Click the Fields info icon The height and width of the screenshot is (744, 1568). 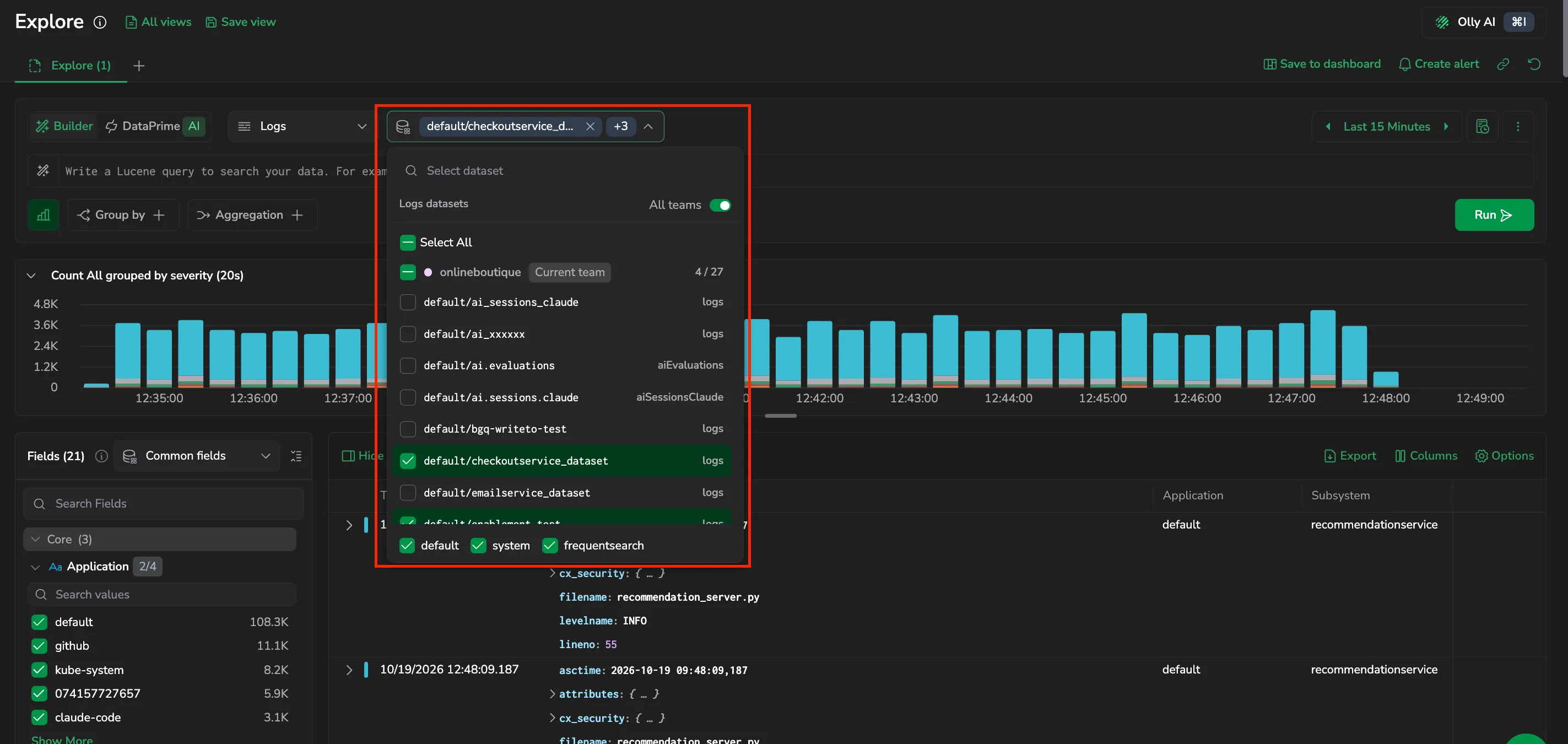[x=102, y=456]
